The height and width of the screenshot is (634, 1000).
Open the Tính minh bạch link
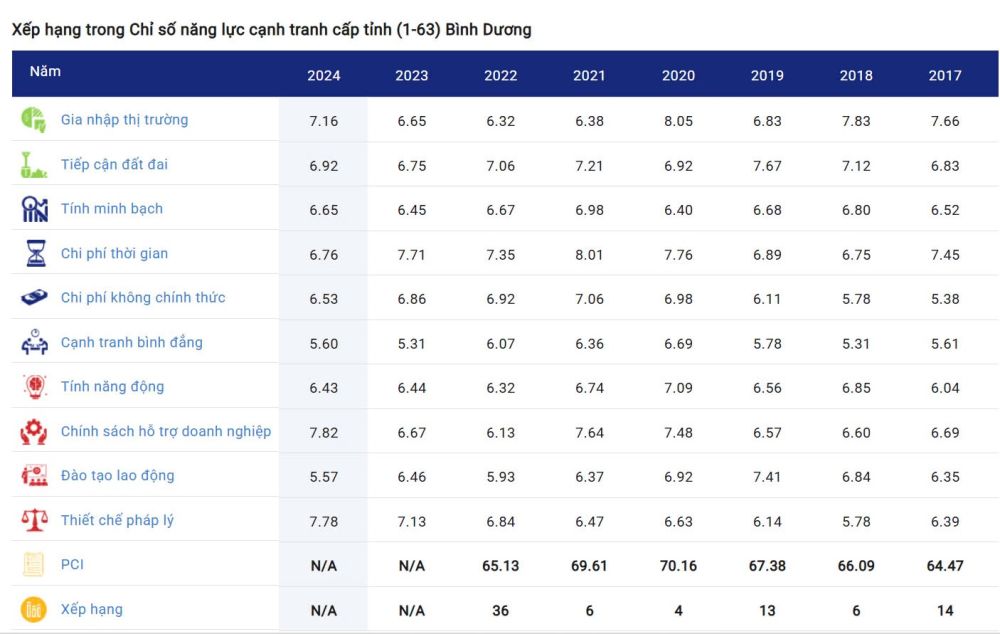(x=112, y=209)
